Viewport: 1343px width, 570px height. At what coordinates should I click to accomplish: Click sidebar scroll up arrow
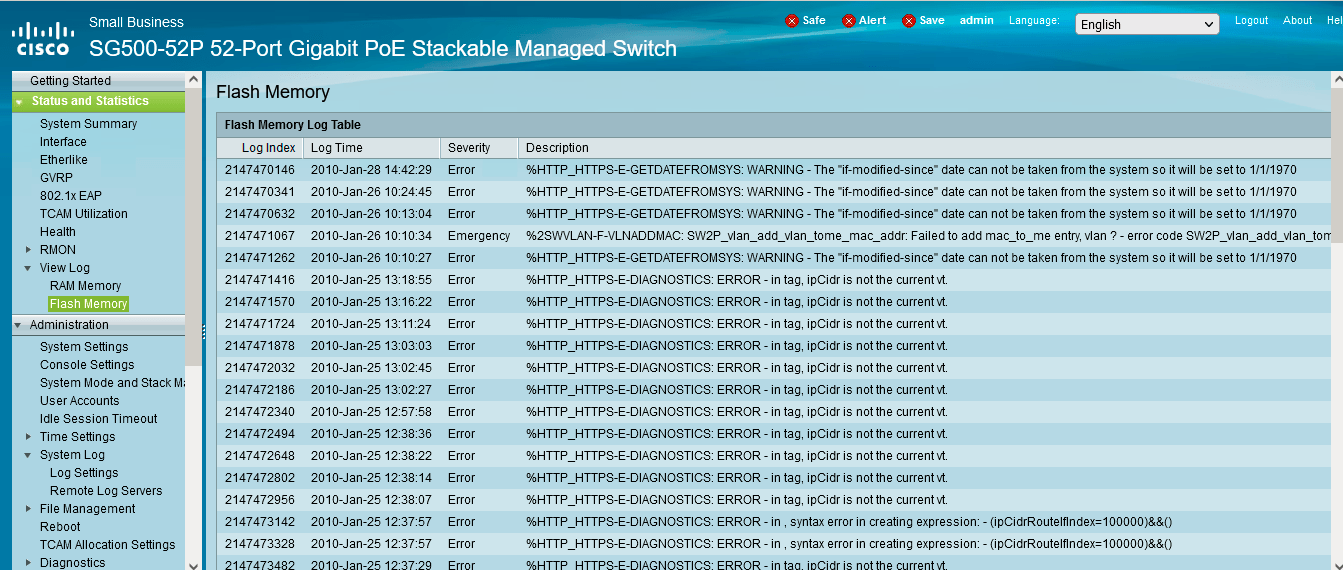point(193,78)
